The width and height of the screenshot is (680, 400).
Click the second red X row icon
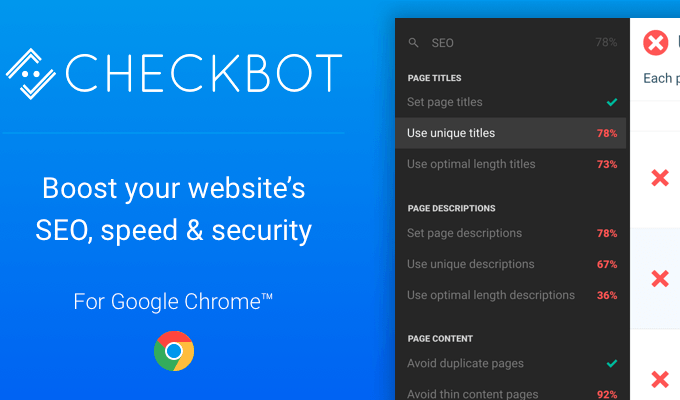[x=660, y=279]
